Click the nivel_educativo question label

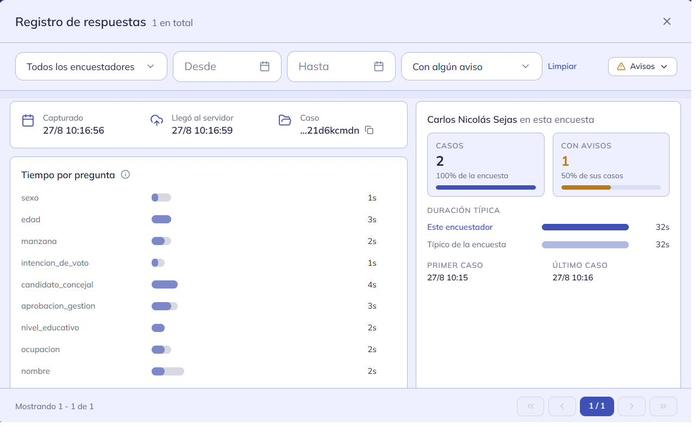pyautogui.click(x=50, y=327)
